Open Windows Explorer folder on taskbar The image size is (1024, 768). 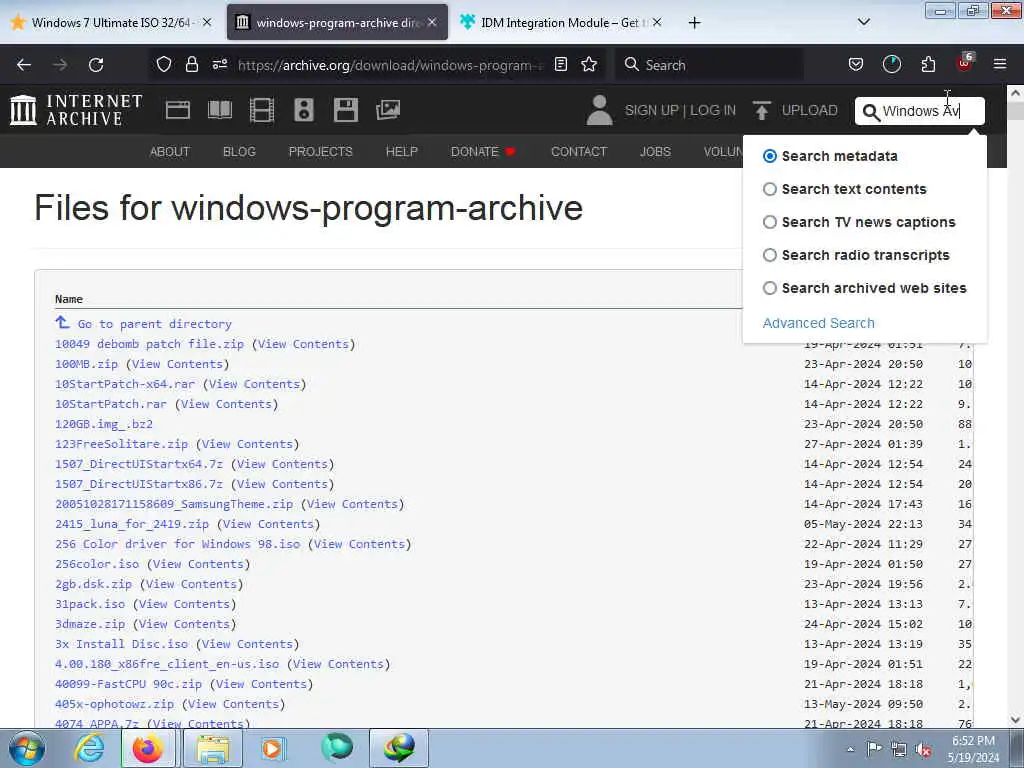click(213, 748)
